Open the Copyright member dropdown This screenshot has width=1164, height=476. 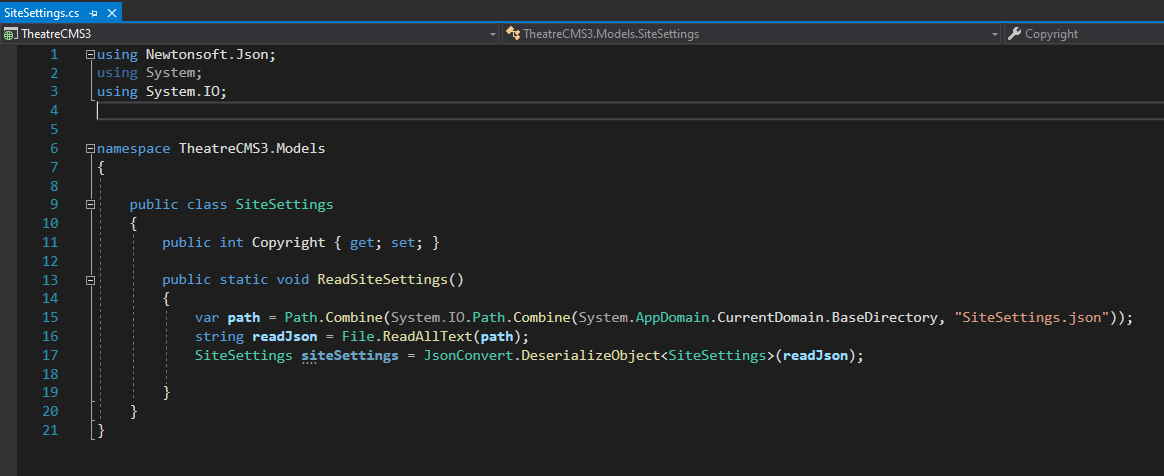click(x=1084, y=34)
